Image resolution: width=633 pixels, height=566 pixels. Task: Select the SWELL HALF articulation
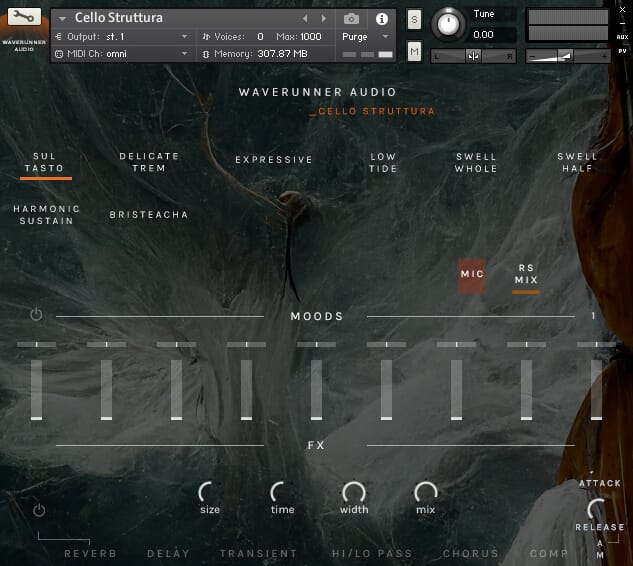pyautogui.click(x=577, y=163)
